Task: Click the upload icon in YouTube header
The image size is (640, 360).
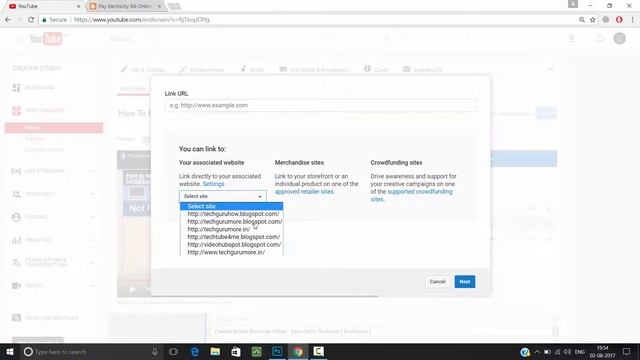Action: point(572,38)
